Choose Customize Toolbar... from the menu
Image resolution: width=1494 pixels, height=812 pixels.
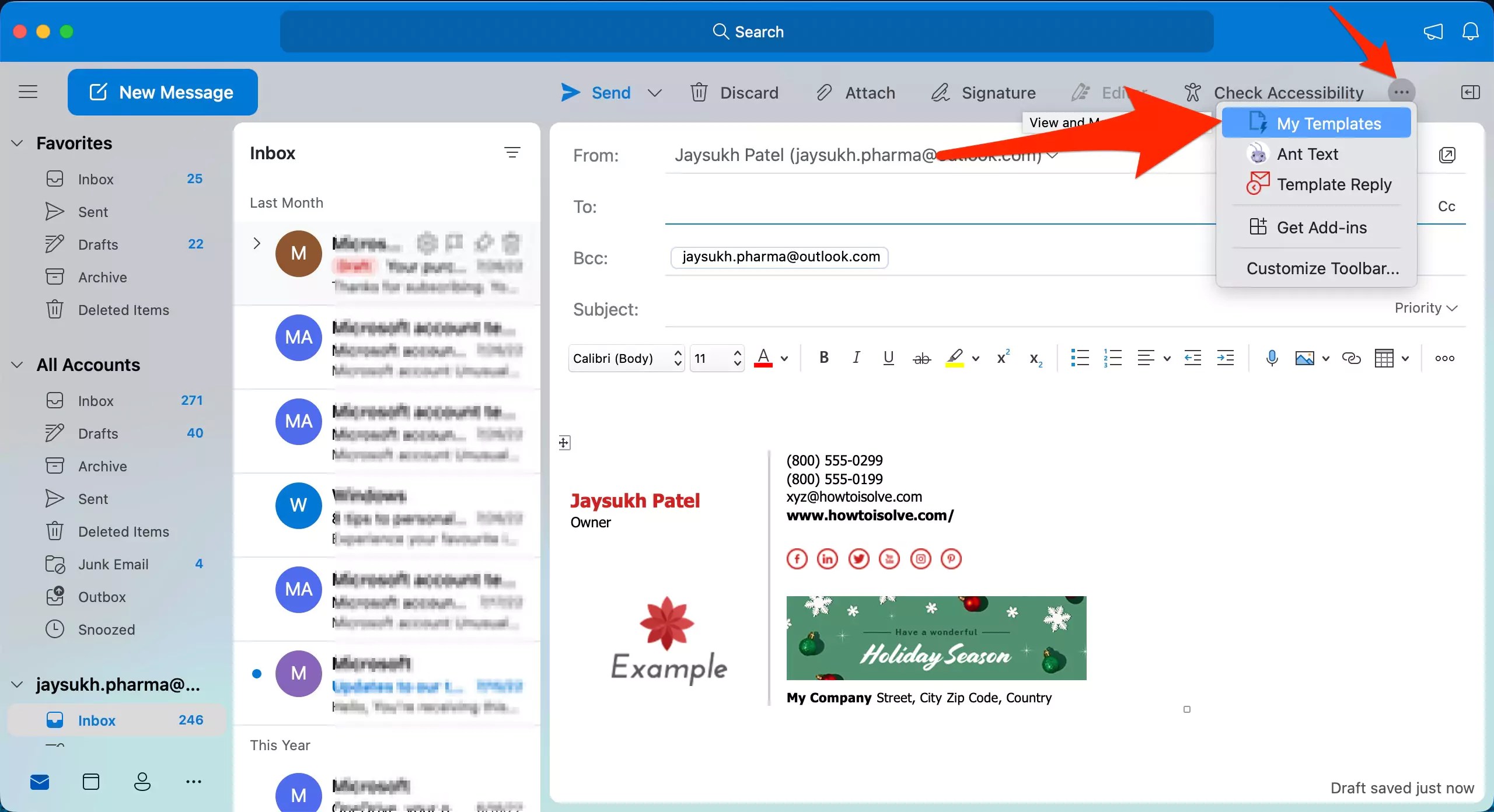(1322, 268)
